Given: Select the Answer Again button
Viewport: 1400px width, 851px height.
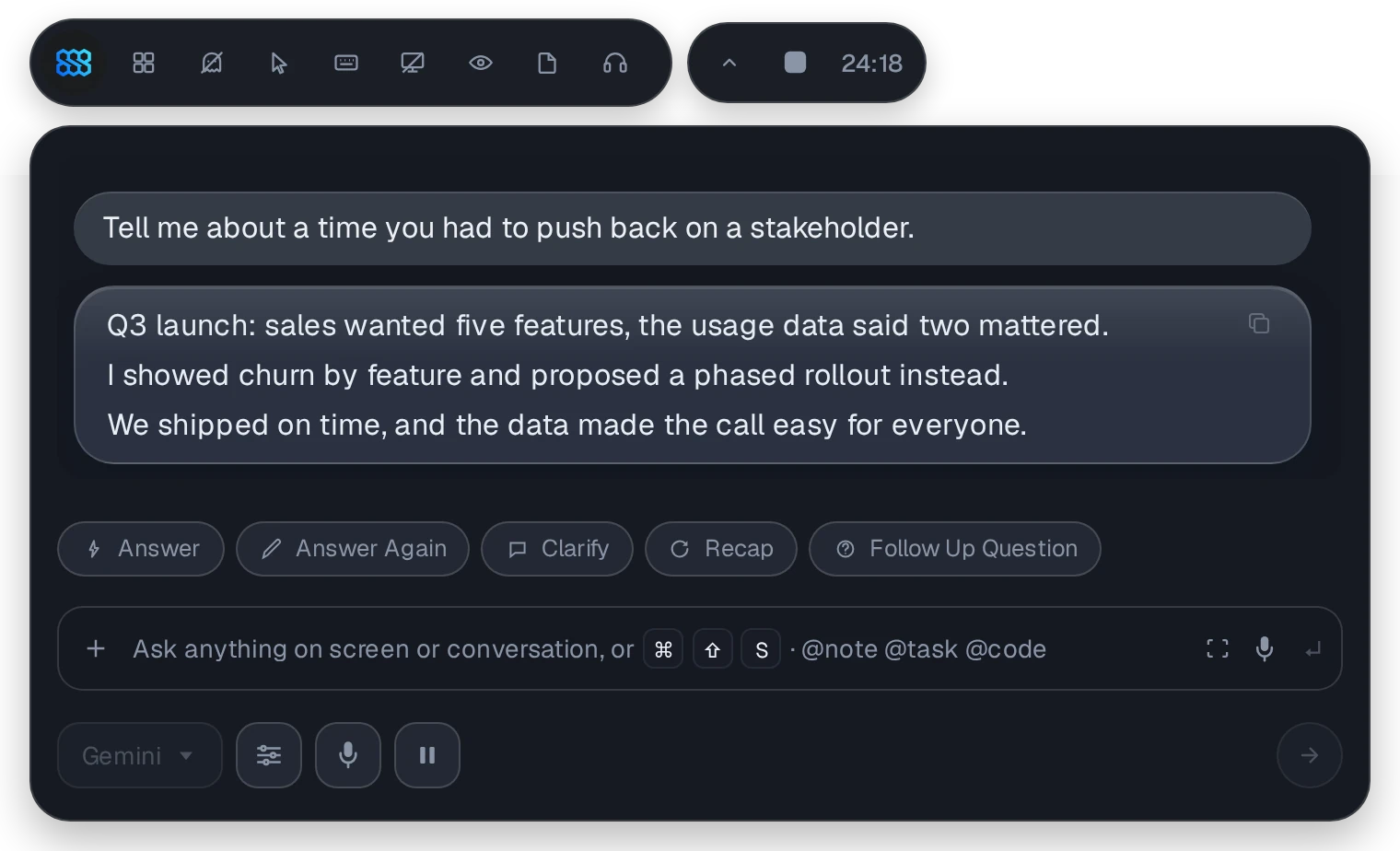Looking at the screenshot, I should (x=353, y=549).
